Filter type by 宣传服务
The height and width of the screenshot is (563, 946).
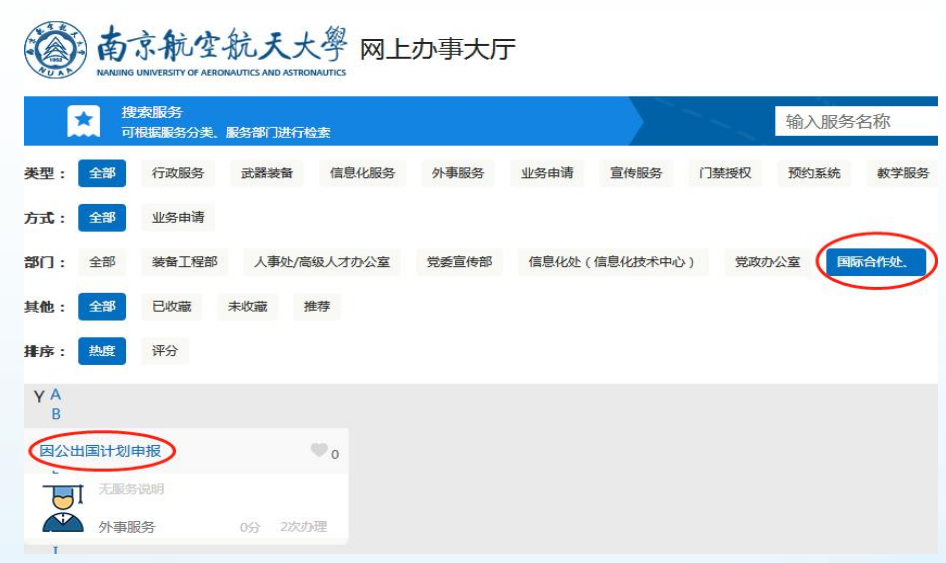click(x=636, y=173)
